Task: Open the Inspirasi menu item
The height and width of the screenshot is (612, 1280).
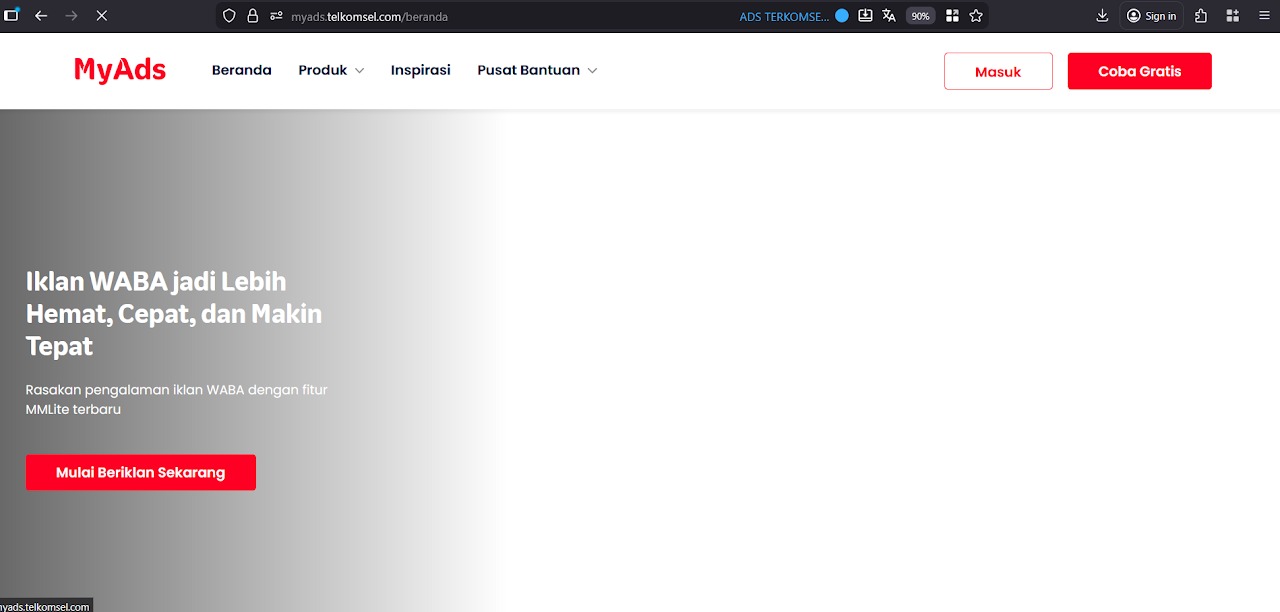Action: point(420,71)
